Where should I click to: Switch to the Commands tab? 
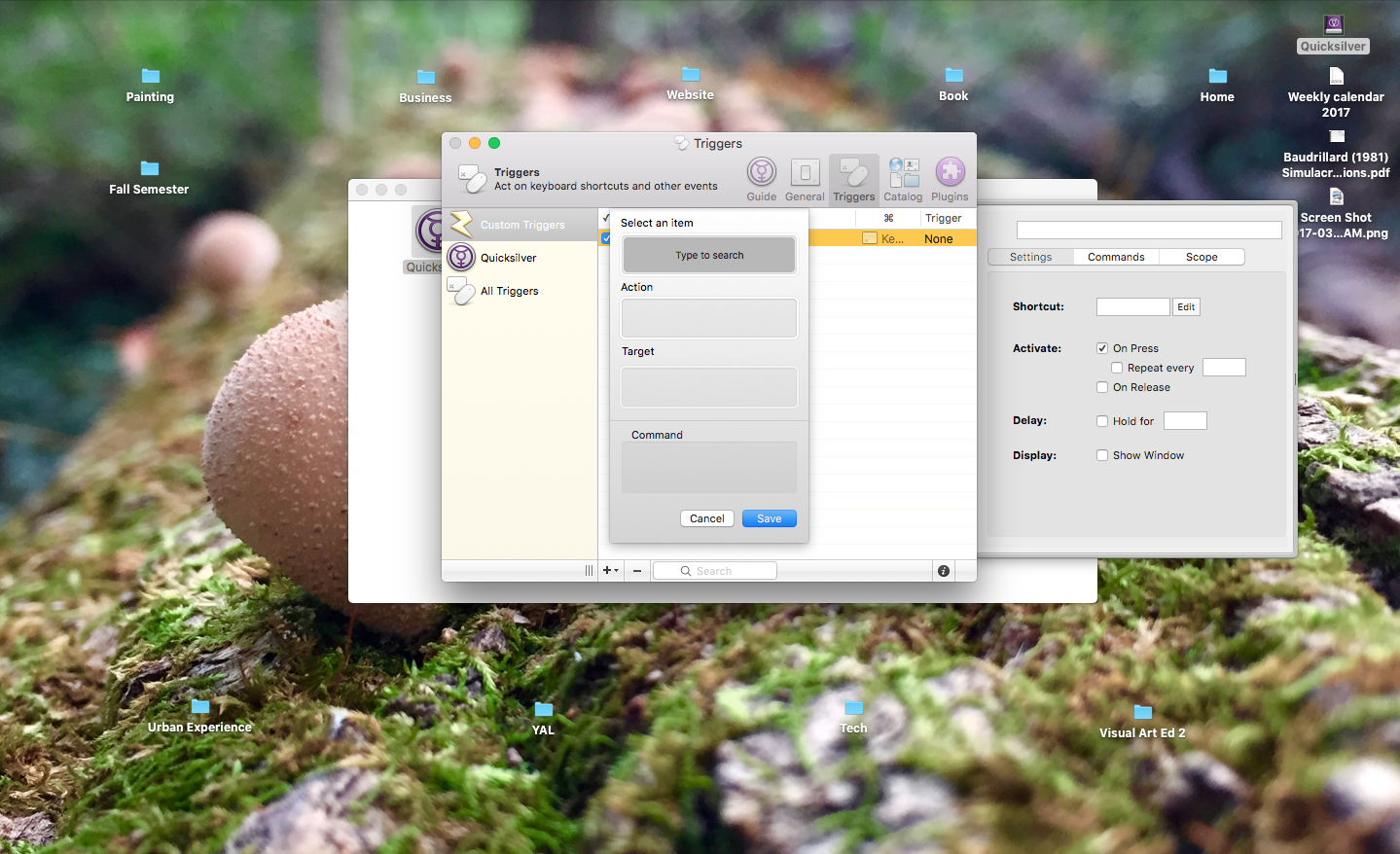coord(1116,257)
